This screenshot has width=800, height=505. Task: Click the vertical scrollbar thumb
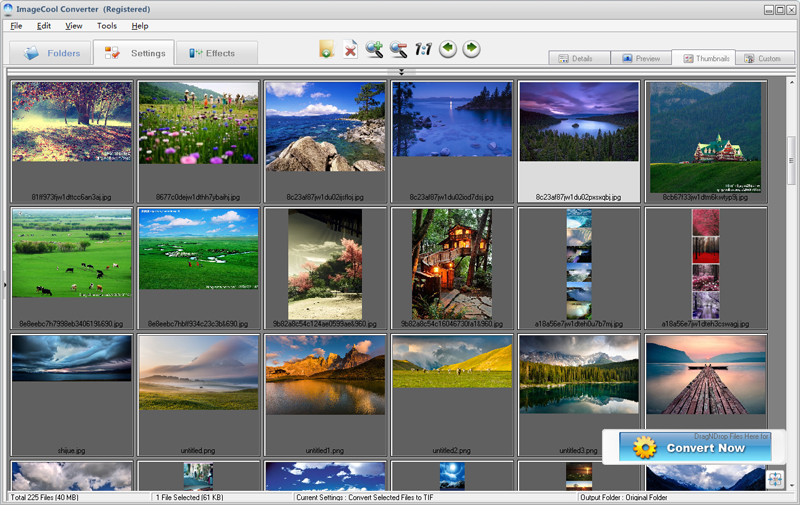coord(791,161)
